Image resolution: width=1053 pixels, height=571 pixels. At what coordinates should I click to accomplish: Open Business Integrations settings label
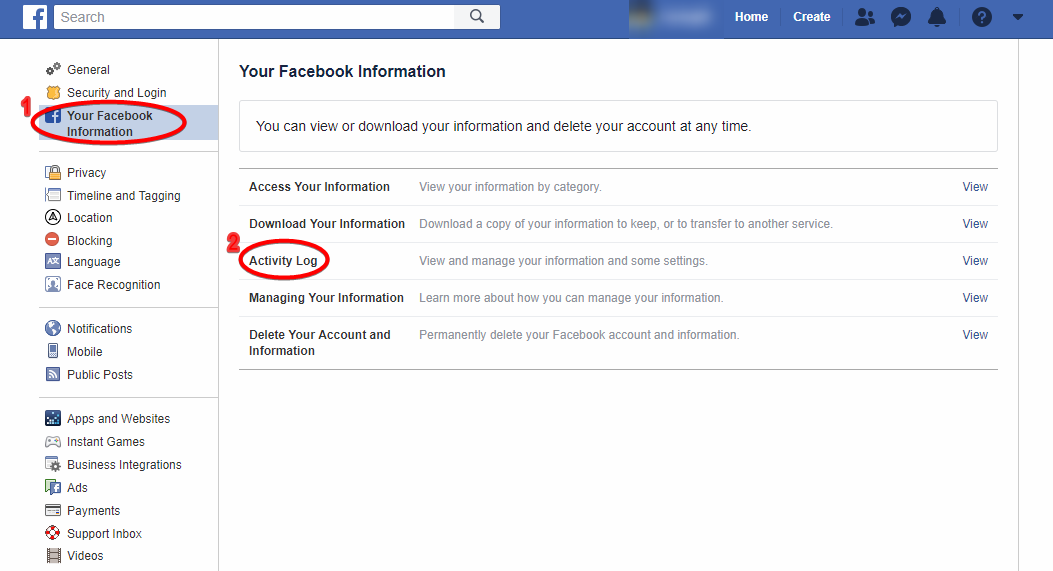[124, 465]
